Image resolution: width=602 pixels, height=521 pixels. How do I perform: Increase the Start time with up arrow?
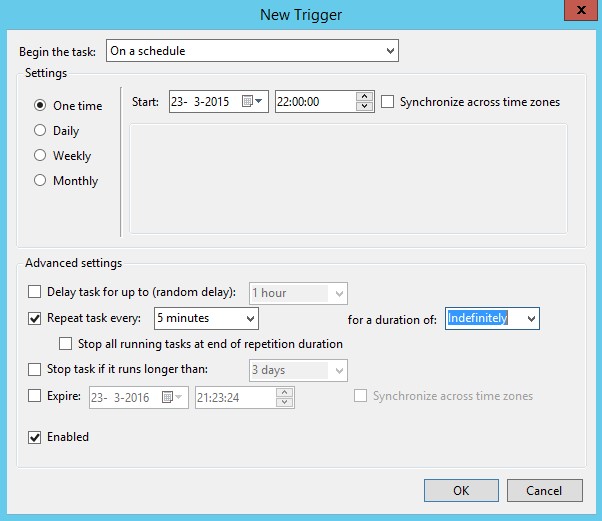[365, 97]
